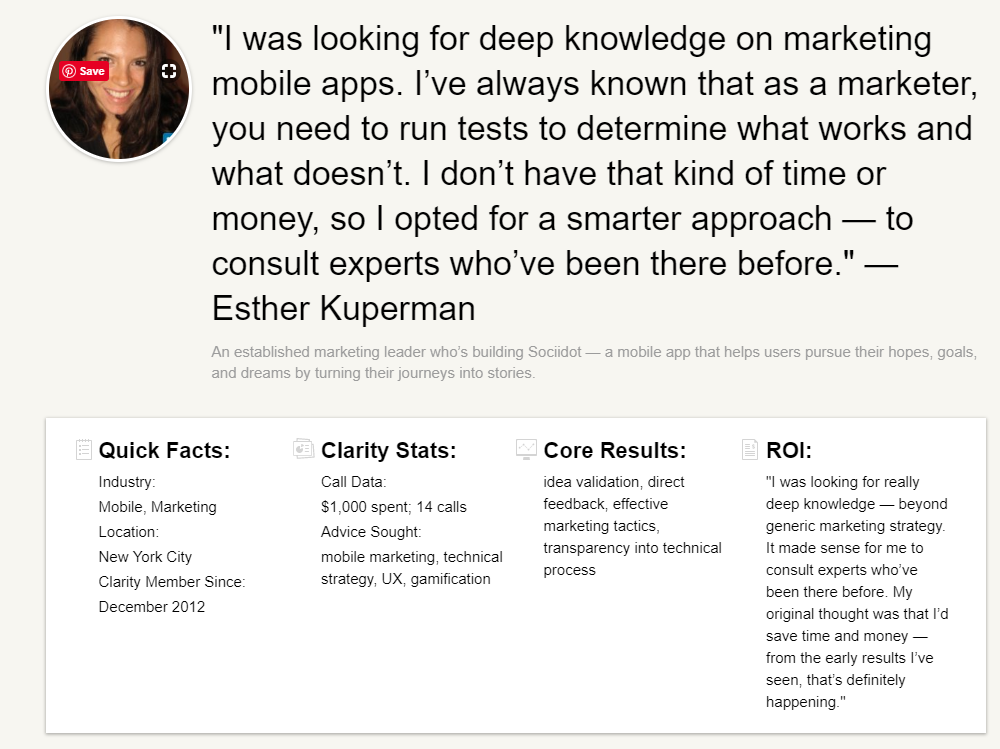Click the Esther Kuperman name in the quote
Viewport: 1000px width, 749px height.
coord(344,309)
